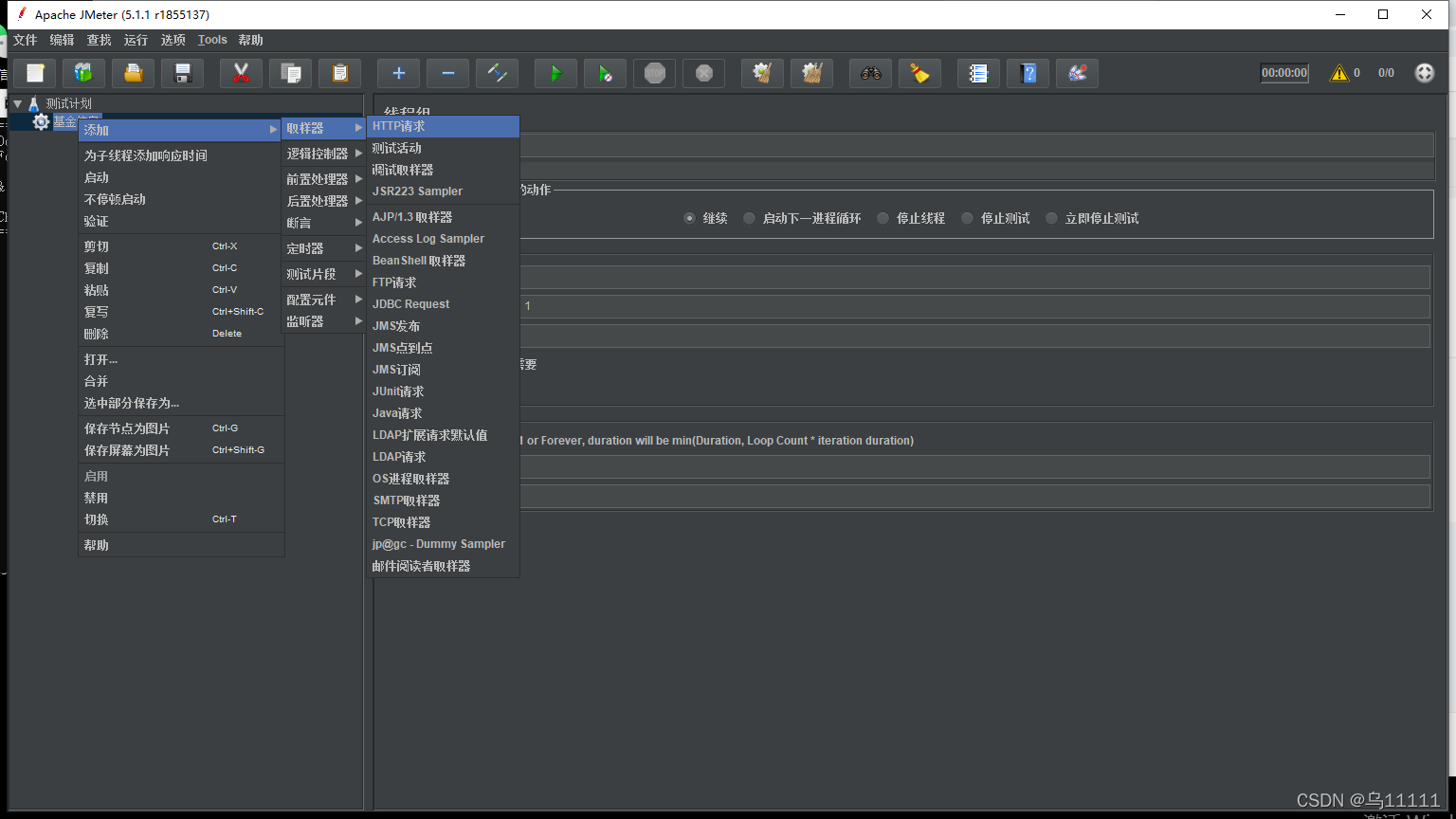
Task: Click the Stop test icon
Action: point(655,73)
